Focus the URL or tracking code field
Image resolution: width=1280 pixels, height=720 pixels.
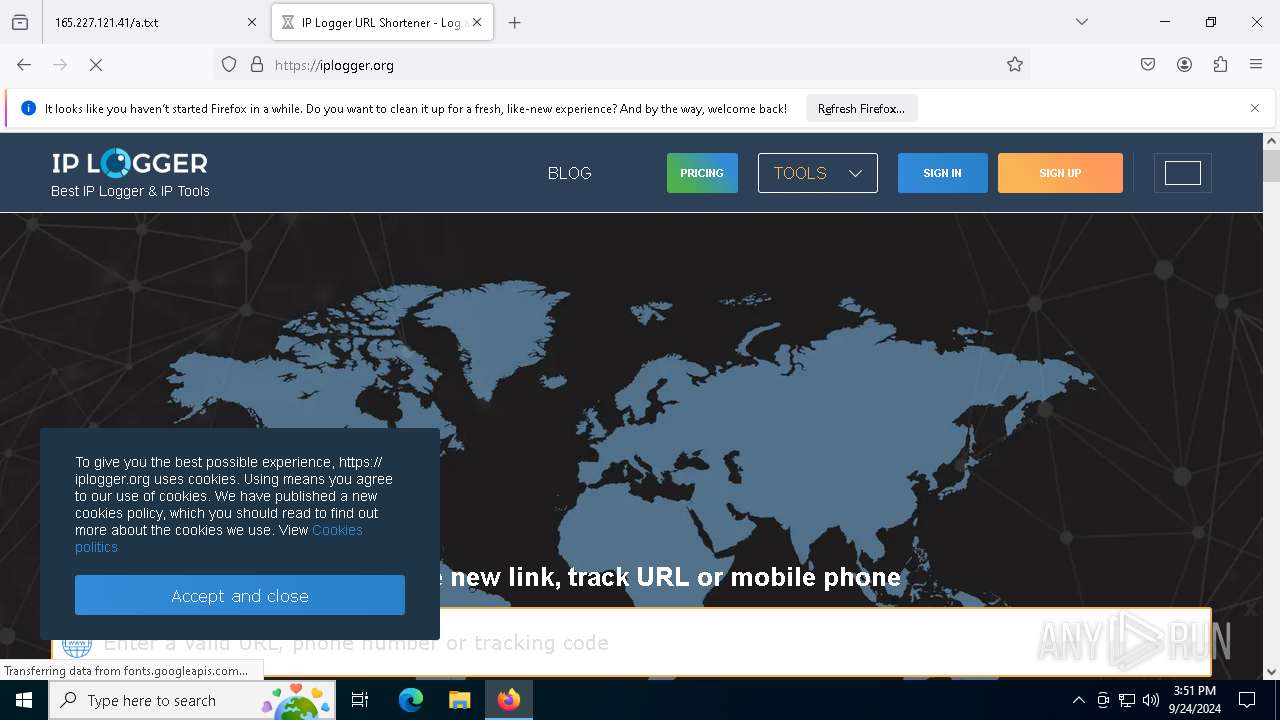(631, 642)
